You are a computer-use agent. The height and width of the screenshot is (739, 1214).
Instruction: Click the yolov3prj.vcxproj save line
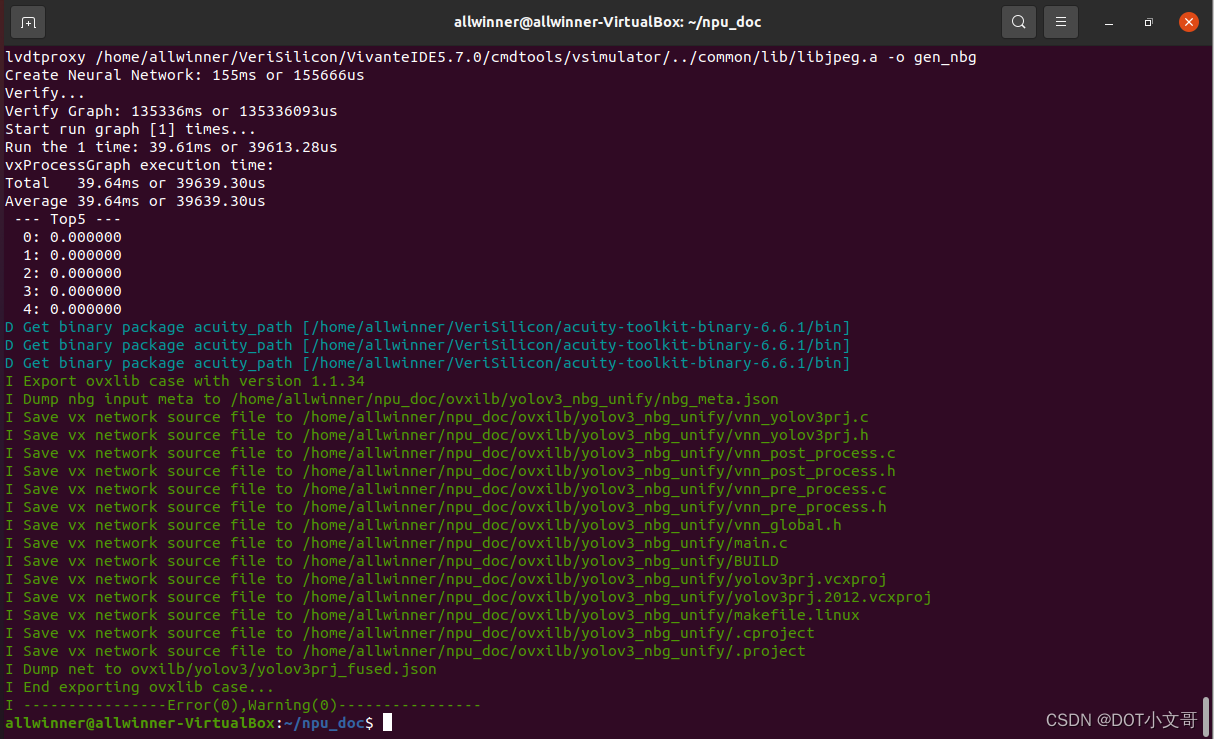446,579
